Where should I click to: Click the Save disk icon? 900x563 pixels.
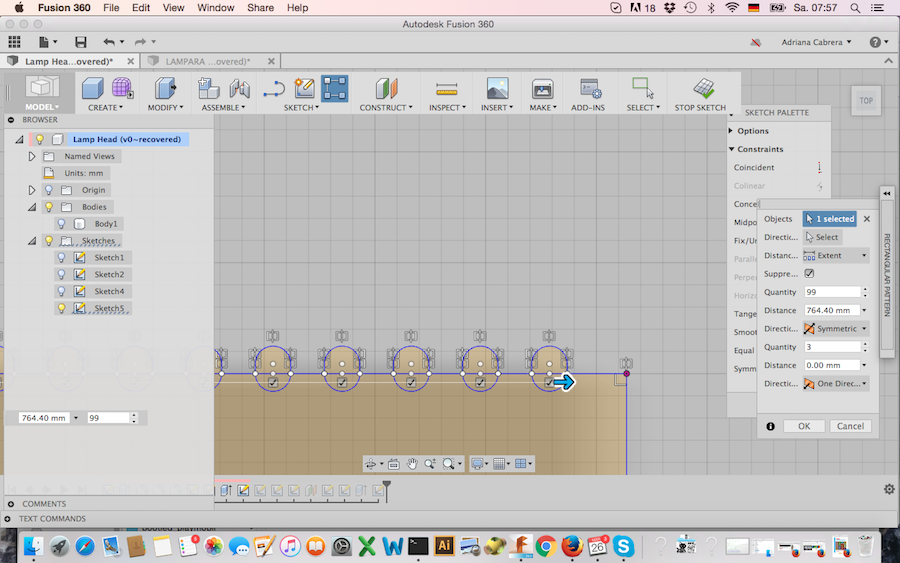[80, 41]
